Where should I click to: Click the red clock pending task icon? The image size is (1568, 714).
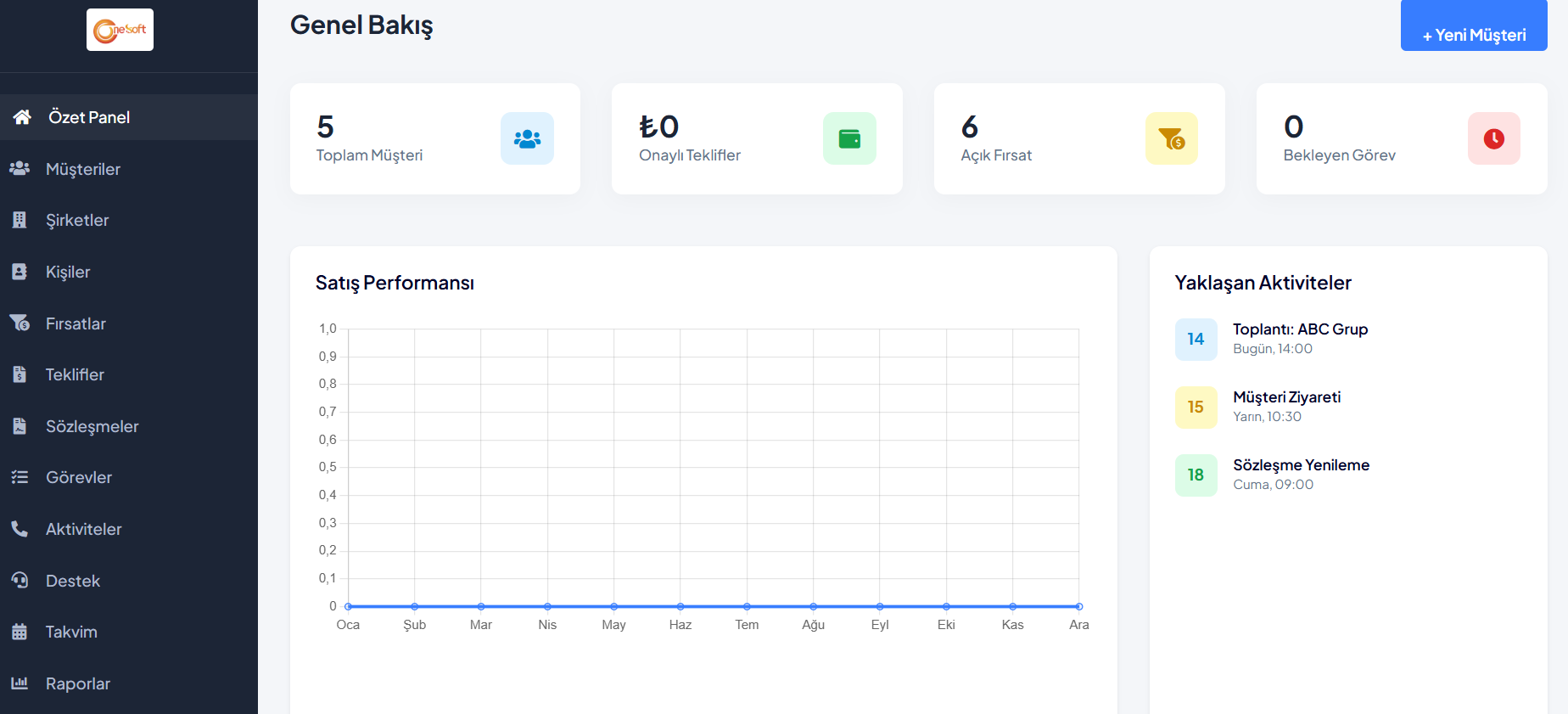[x=1493, y=138]
